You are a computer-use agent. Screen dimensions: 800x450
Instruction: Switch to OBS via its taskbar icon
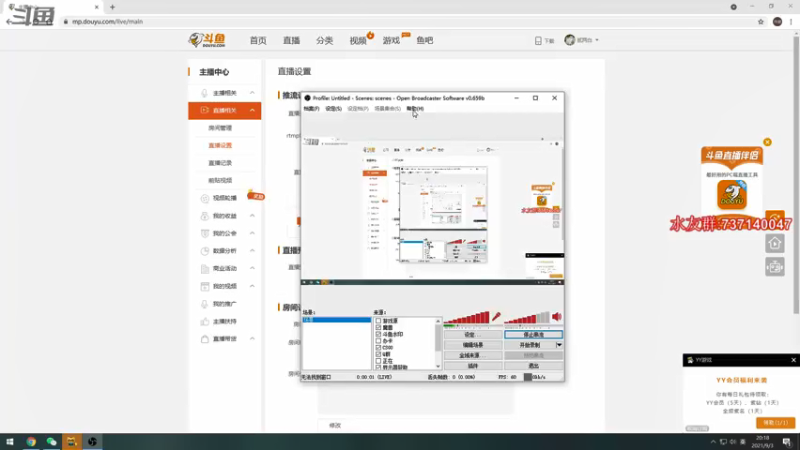(x=92, y=442)
